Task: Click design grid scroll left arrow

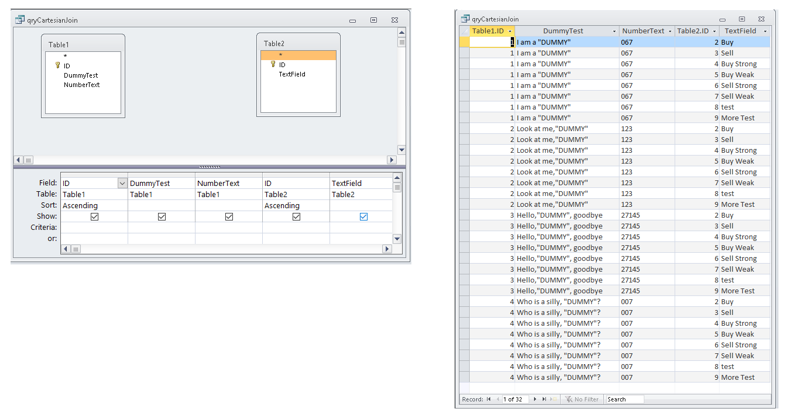Action: coord(65,249)
